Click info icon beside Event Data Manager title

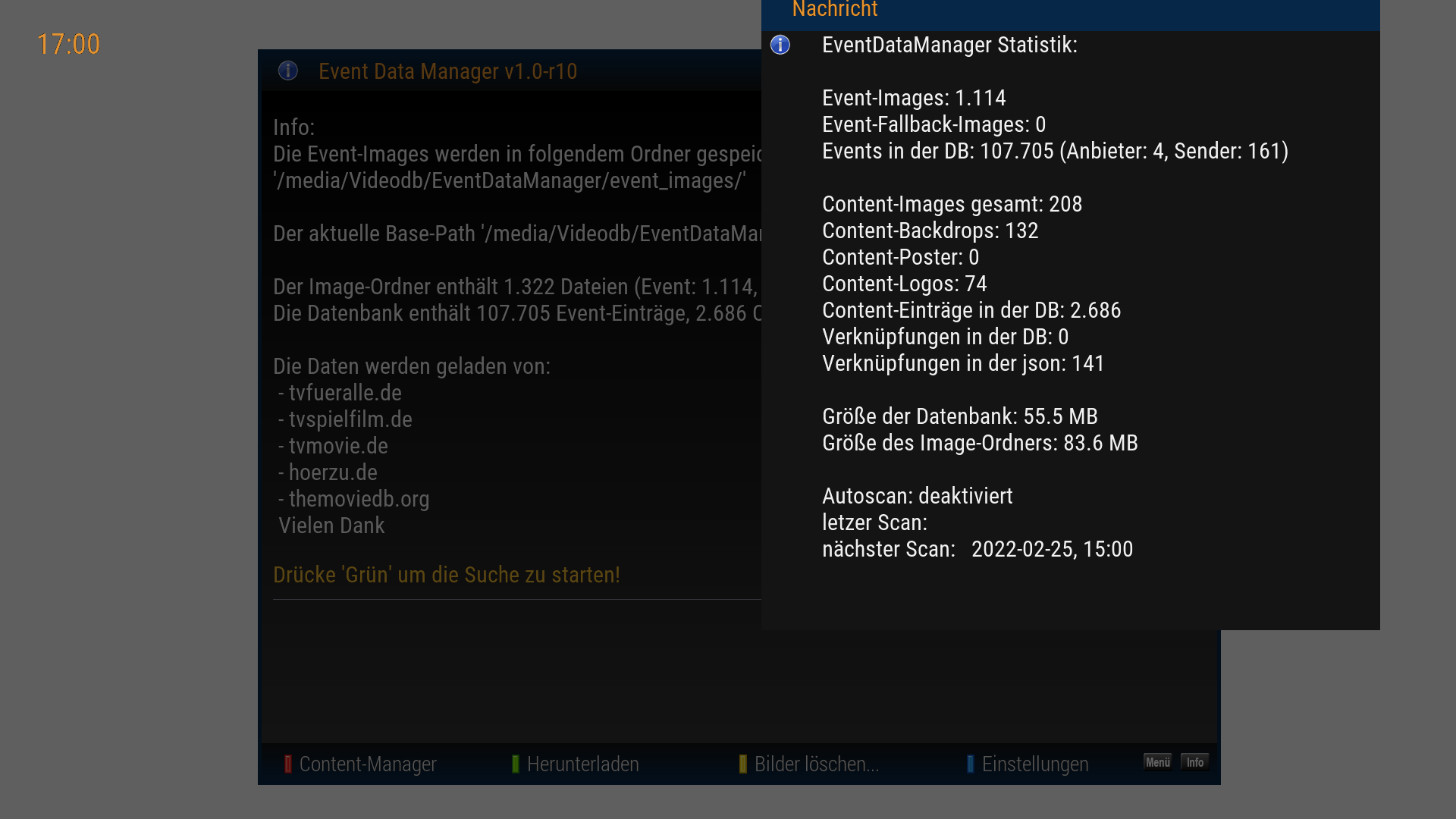[288, 71]
